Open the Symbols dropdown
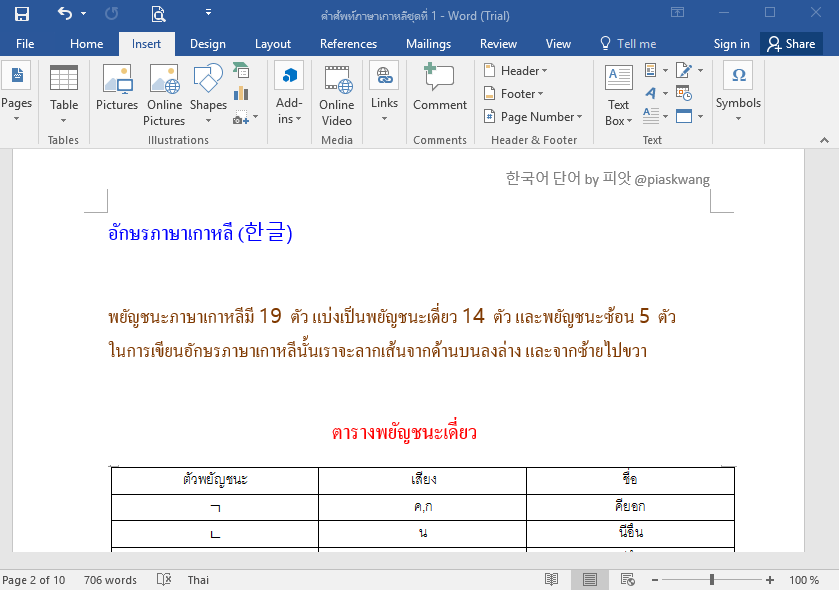Image resolution: width=839 pixels, height=590 pixels. pyautogui.click(x=738, y=92)
